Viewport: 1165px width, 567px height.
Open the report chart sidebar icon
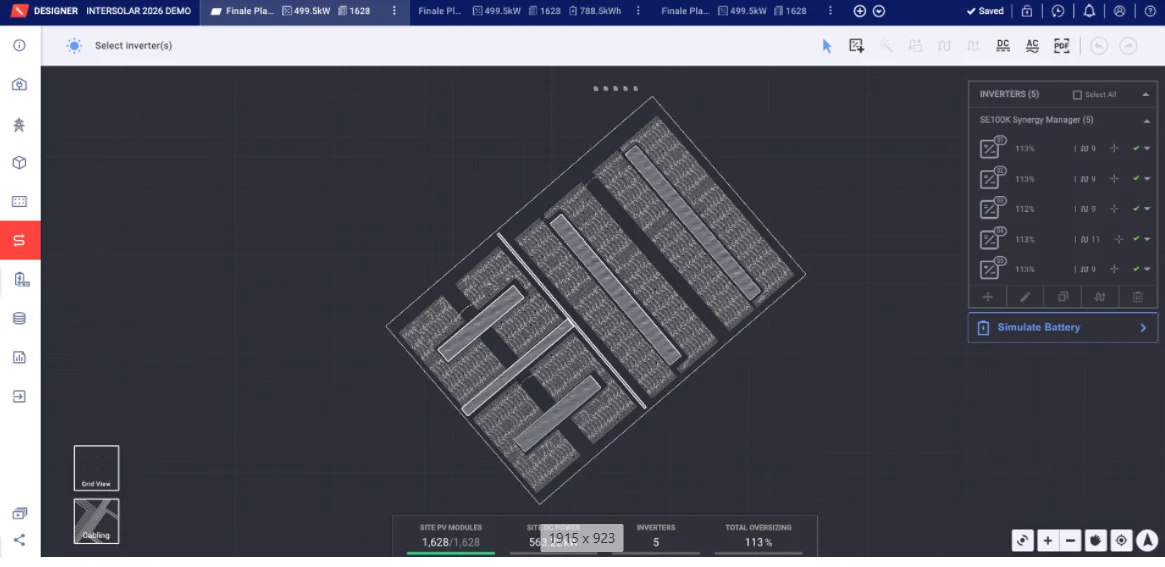click(x=19, y=357)
